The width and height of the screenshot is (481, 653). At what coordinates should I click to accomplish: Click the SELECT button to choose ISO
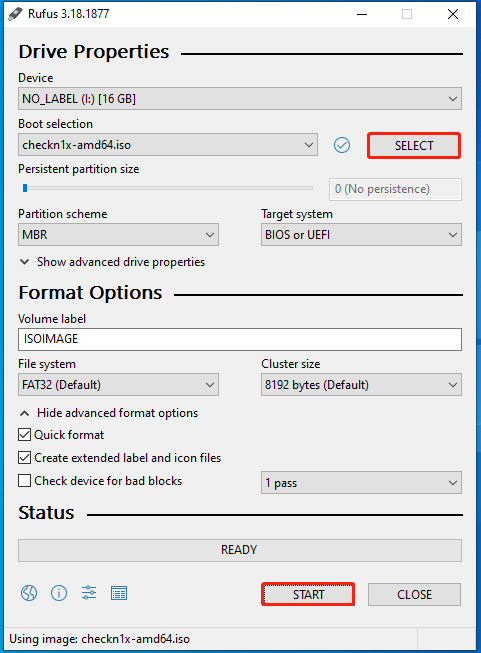tap(414, 146)
